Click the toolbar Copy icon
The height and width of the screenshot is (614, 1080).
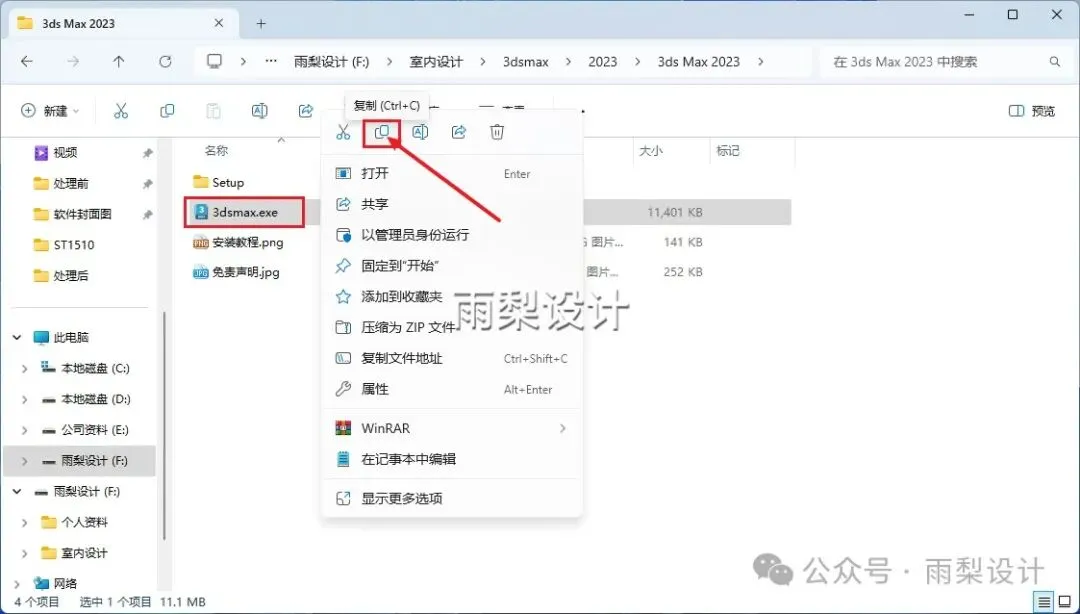pyautogui.click(x=167, y=111)
